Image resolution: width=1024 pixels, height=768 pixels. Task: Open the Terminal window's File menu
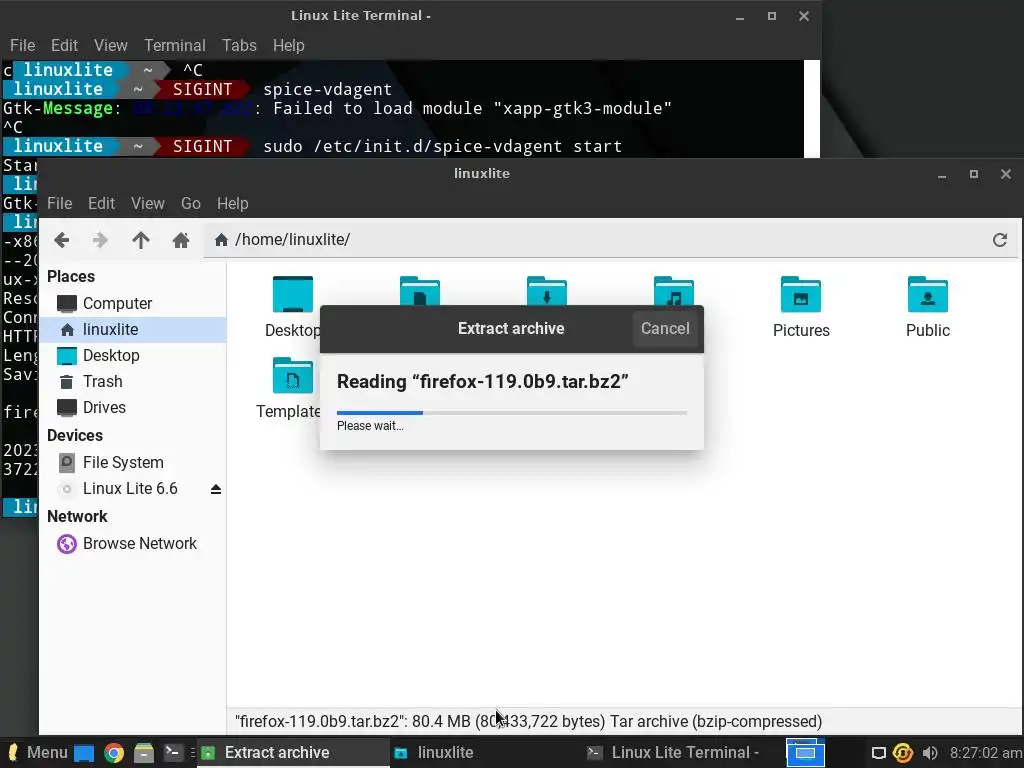pyautogui.click(x=22, y=46)
